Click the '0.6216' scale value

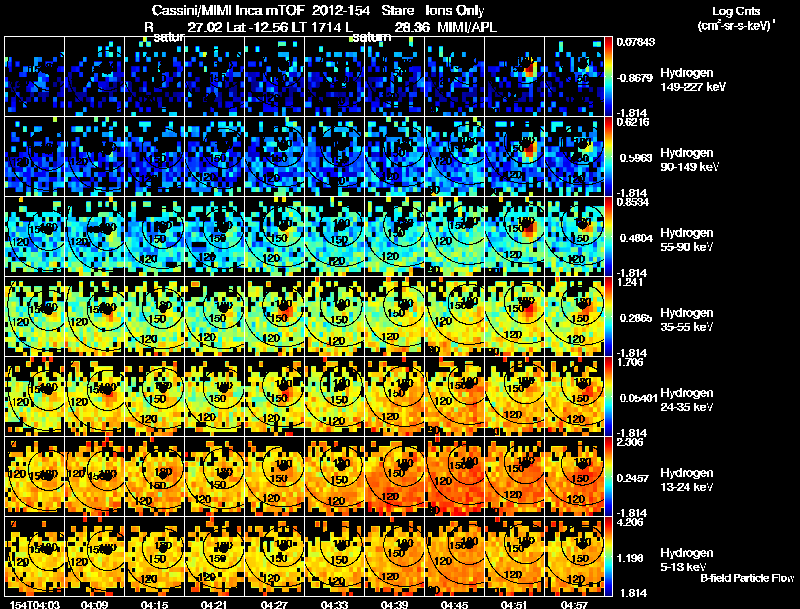click(633, 122)
